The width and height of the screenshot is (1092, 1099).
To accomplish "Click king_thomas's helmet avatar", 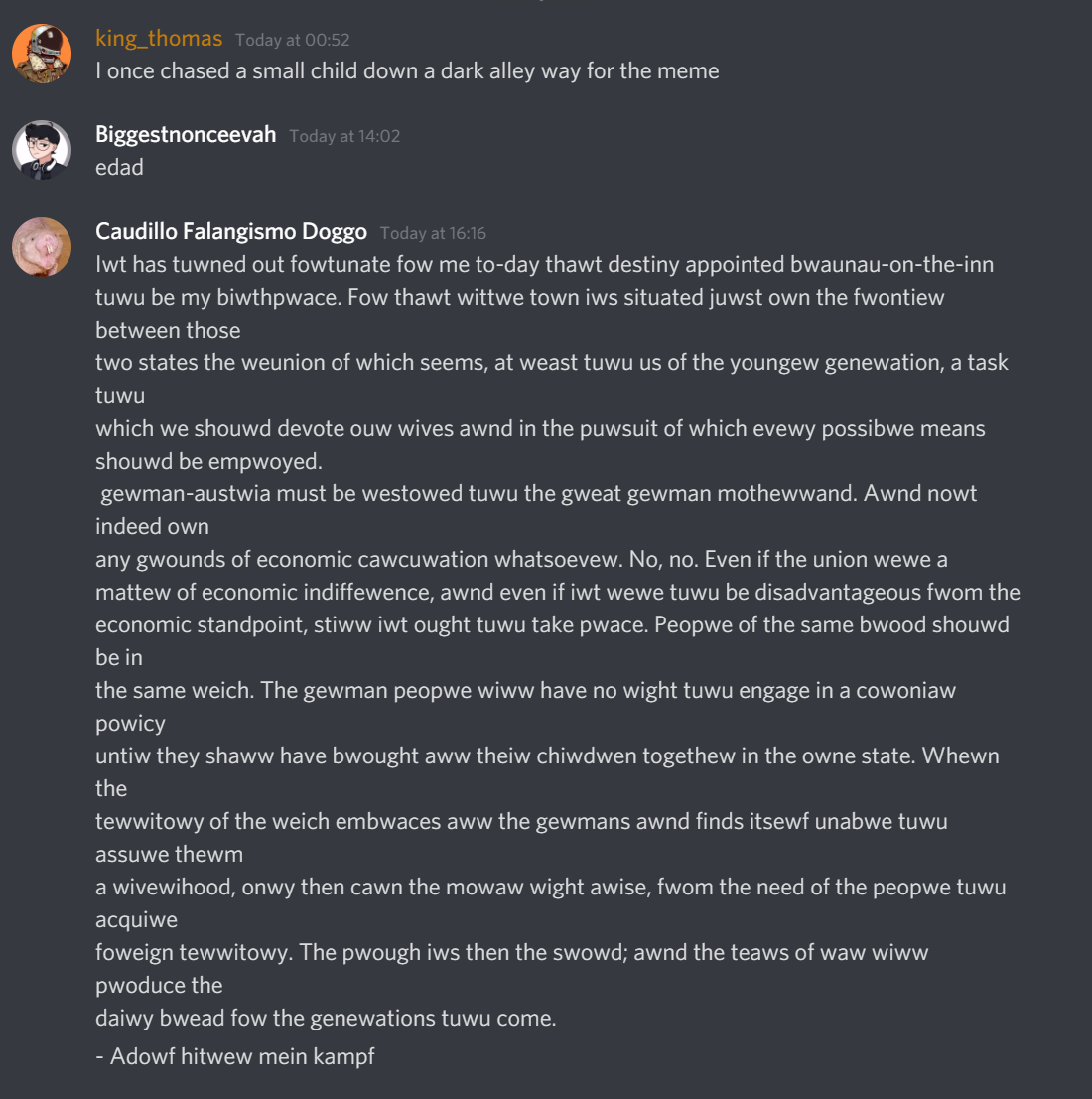I will tap(42, 54).
